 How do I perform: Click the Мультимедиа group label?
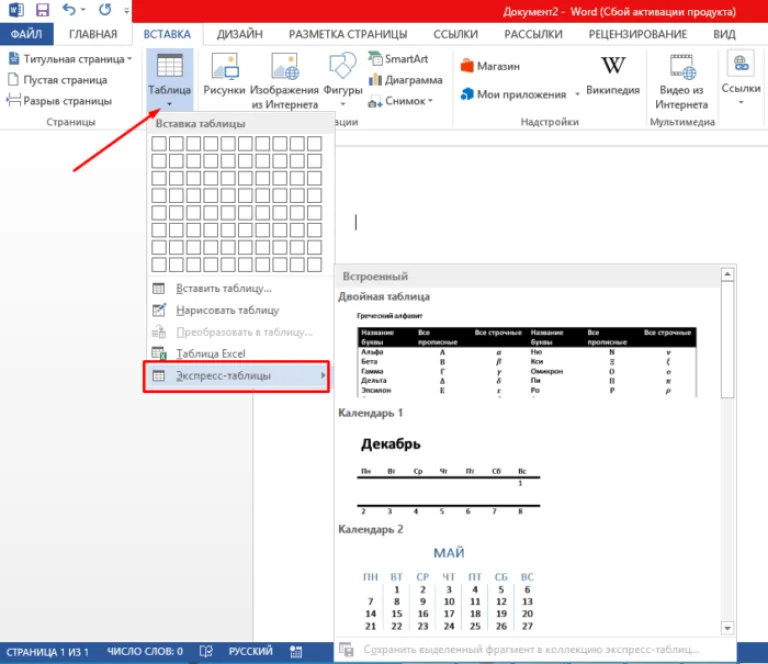[682, 122]
